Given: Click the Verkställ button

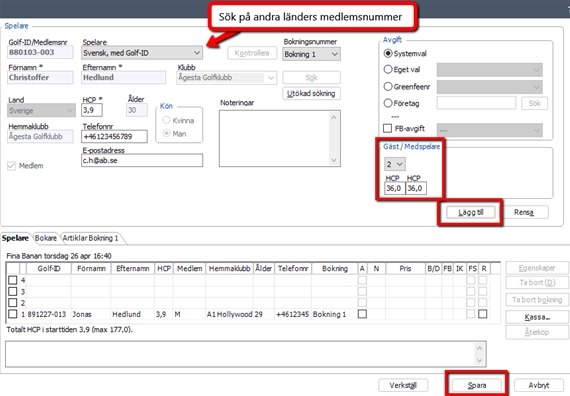Looking at the screenshot, I should pos(403,385).
